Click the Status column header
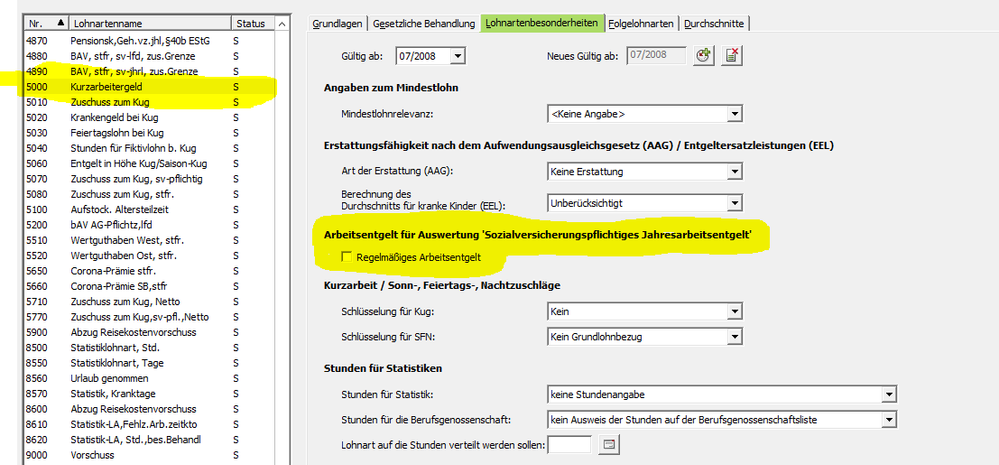Screen dimensions: 999x465 250,22
